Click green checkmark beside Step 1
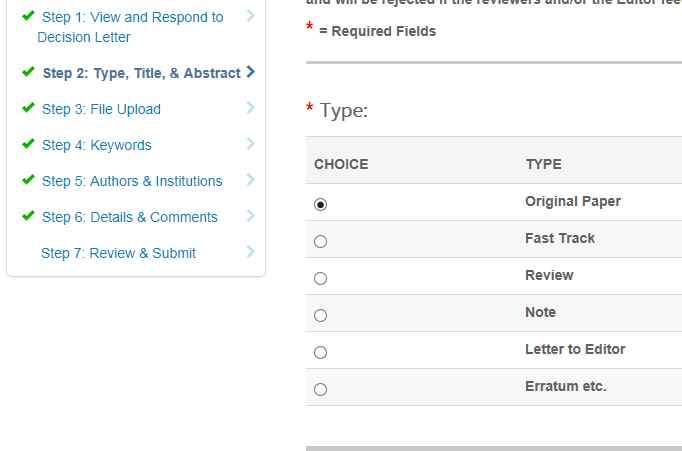 [x=28, y=16]
